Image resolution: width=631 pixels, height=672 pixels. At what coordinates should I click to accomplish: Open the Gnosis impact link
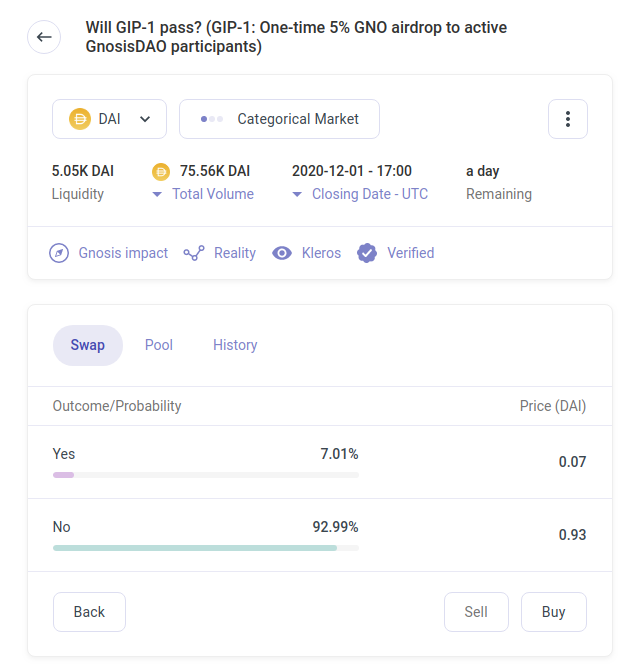click(123, 253)
